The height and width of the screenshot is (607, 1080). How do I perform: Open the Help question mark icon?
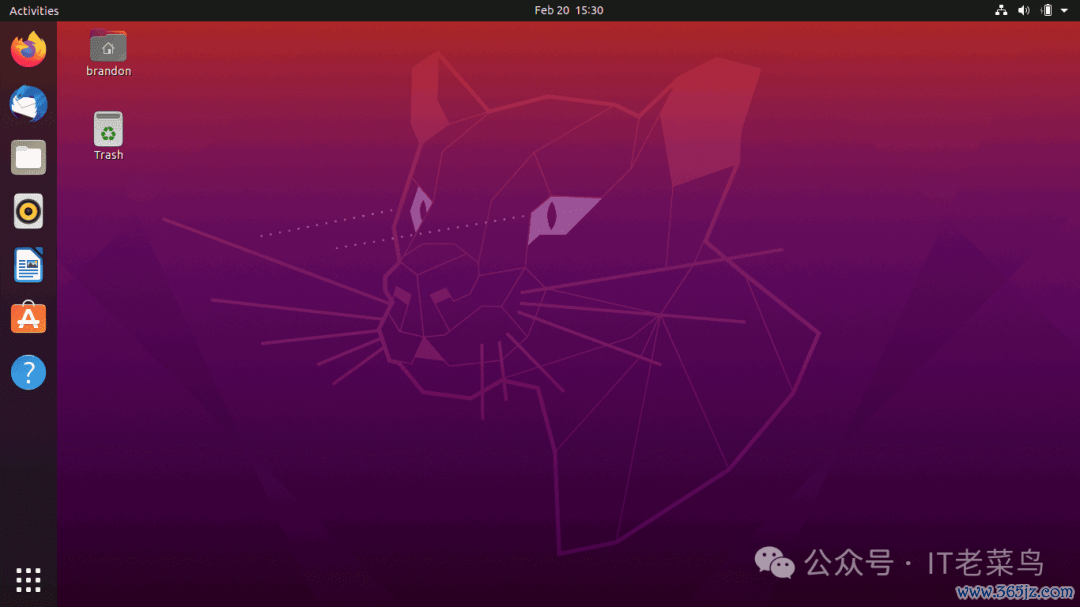[x=28, y=372]
